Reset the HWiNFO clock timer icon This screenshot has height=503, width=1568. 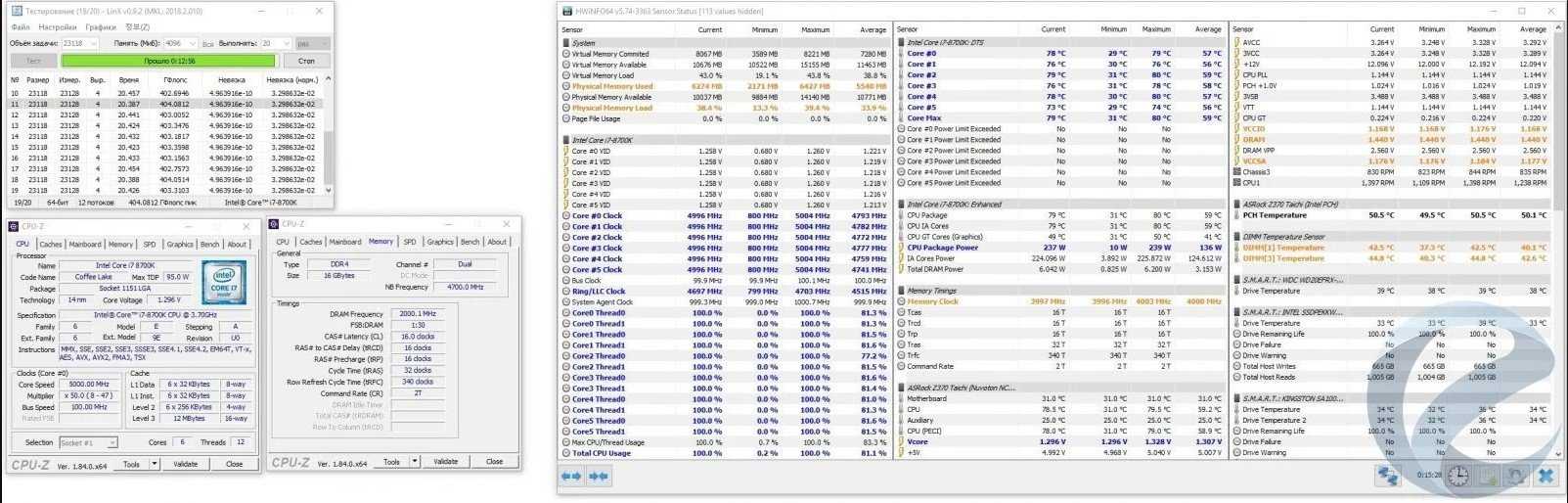point(1457,476)
